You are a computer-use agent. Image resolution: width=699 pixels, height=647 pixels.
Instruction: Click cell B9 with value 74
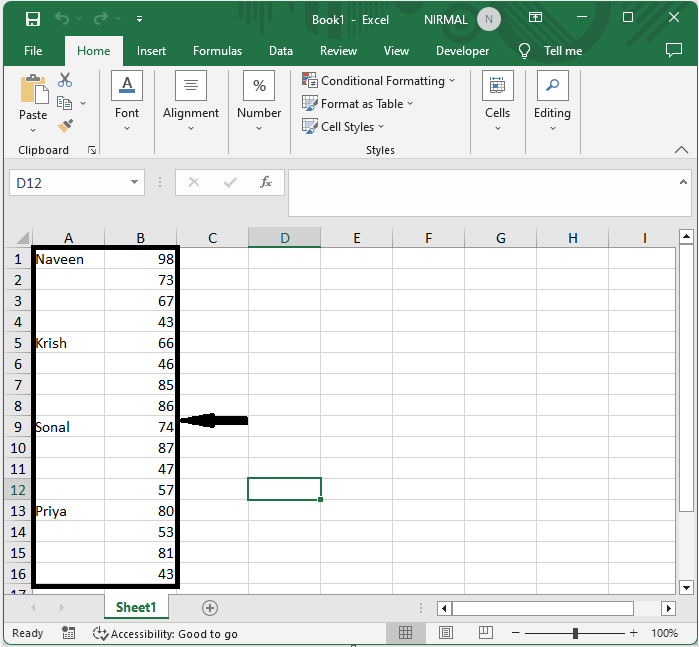140,427
